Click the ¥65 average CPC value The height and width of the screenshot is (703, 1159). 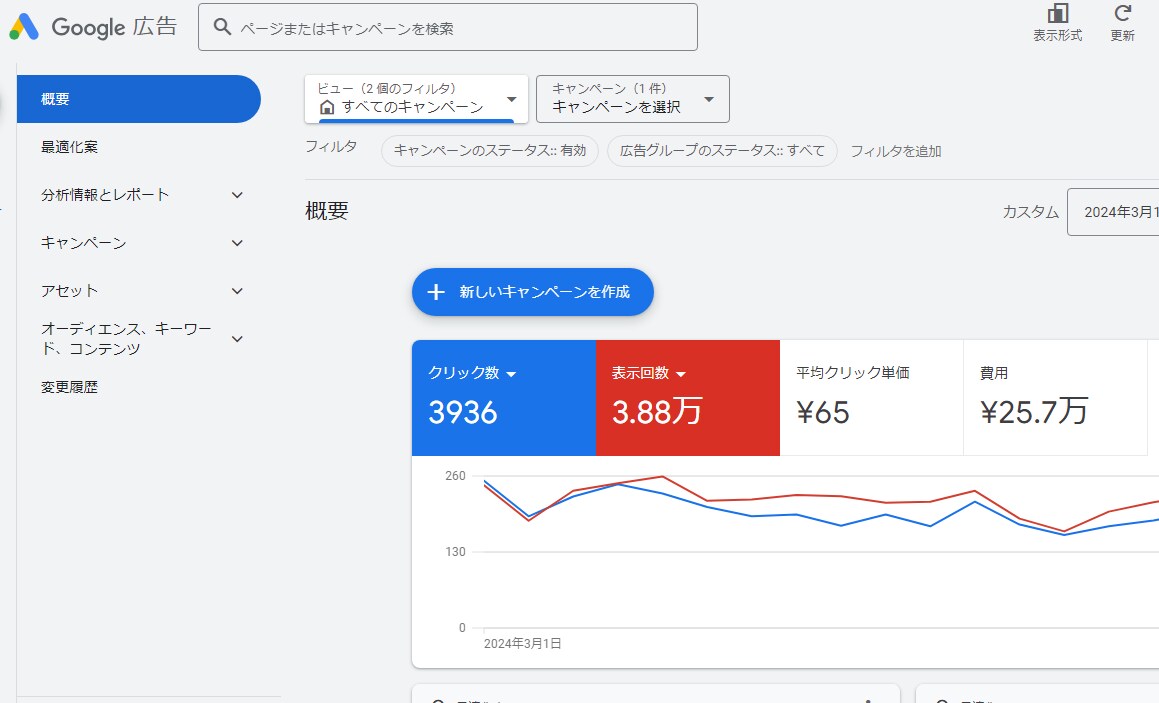tap(823, 412)
